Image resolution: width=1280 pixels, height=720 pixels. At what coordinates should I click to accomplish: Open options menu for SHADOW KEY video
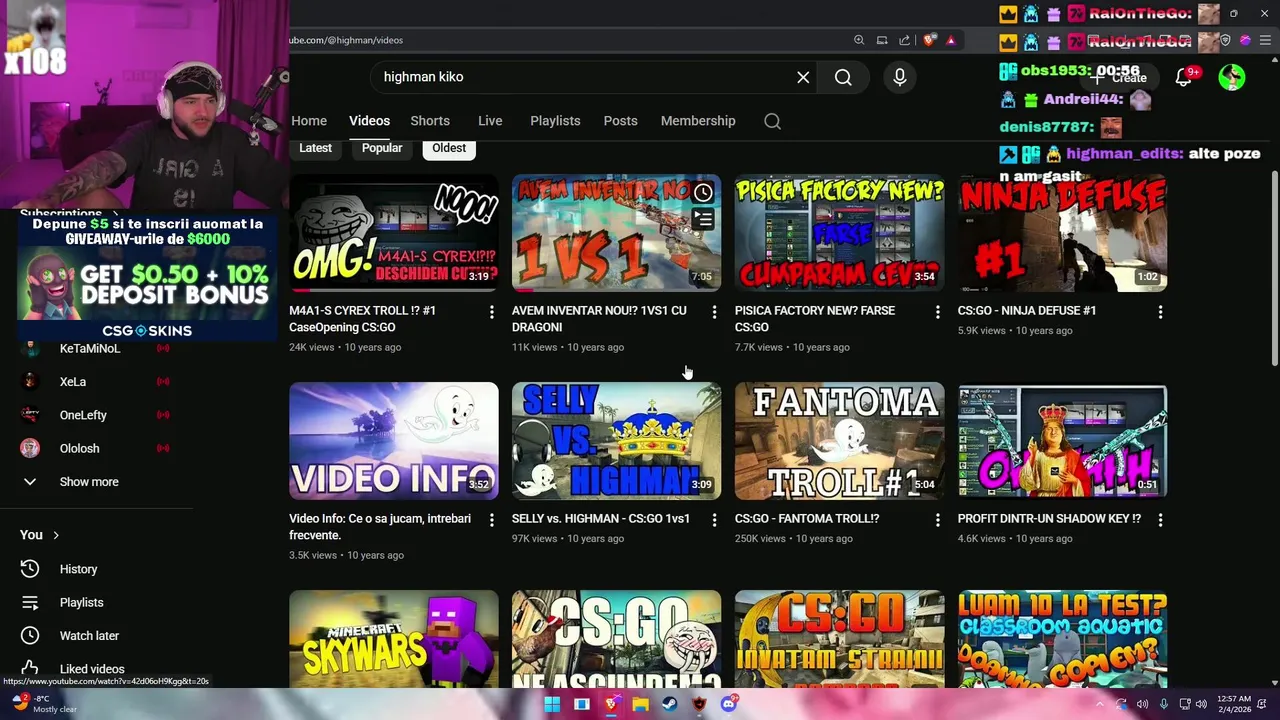1160,520
